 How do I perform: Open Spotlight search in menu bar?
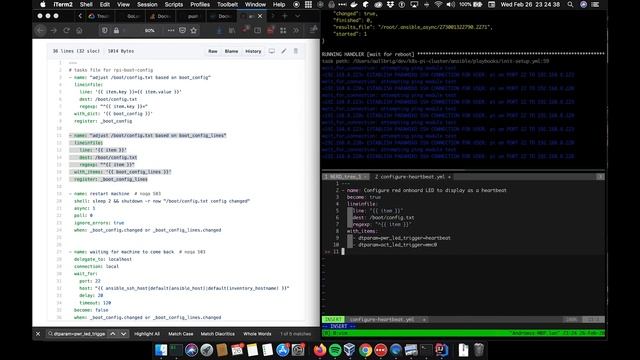570,4
